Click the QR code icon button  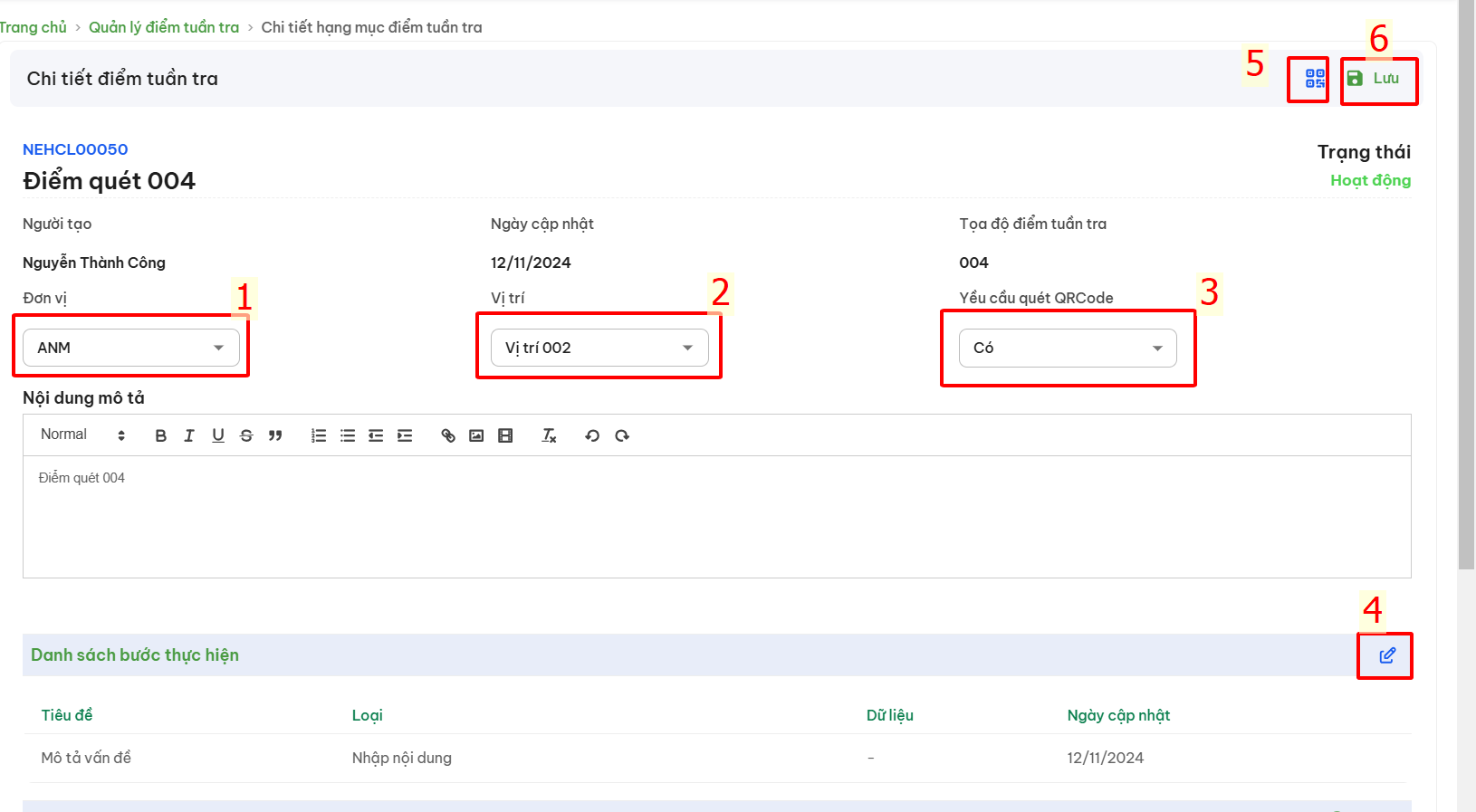tap(1315, 79)
